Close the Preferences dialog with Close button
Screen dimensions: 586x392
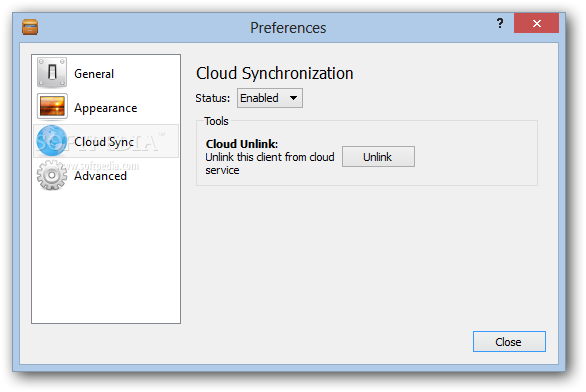click(x=509, y=342)
